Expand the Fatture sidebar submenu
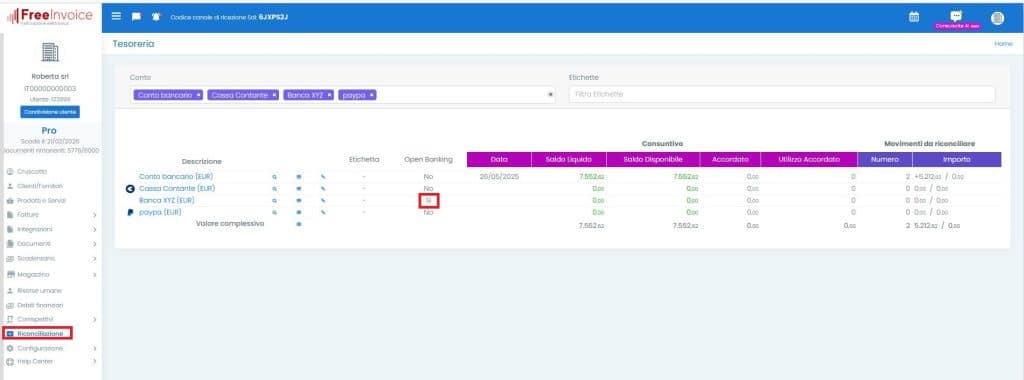This screenshot has width=1024, height=380. [x=95, y=215]
